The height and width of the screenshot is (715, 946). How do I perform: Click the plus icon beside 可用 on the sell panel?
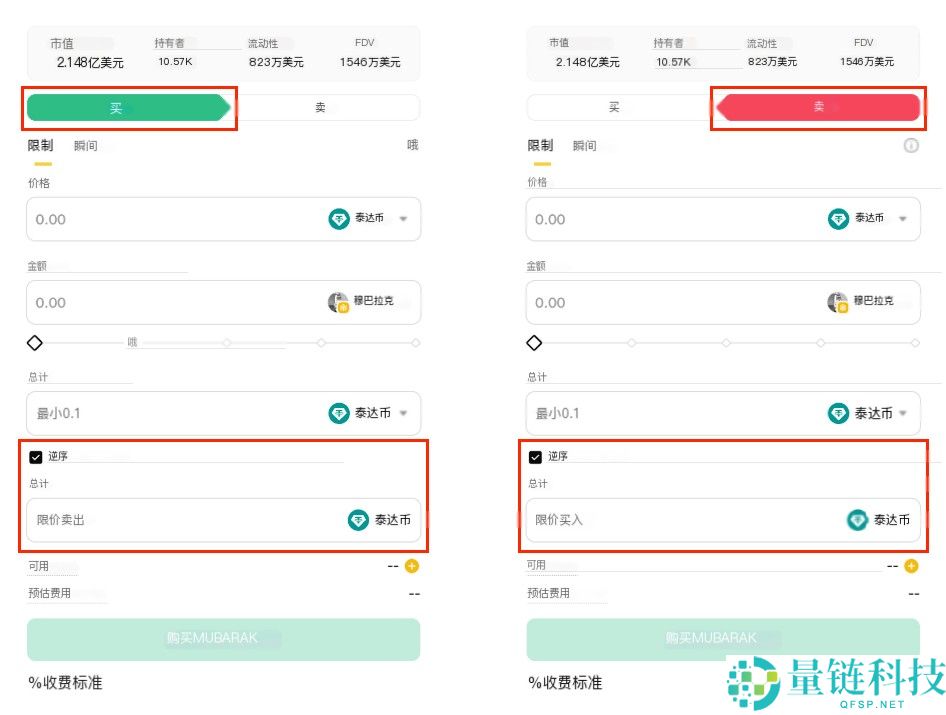(910, 566)
